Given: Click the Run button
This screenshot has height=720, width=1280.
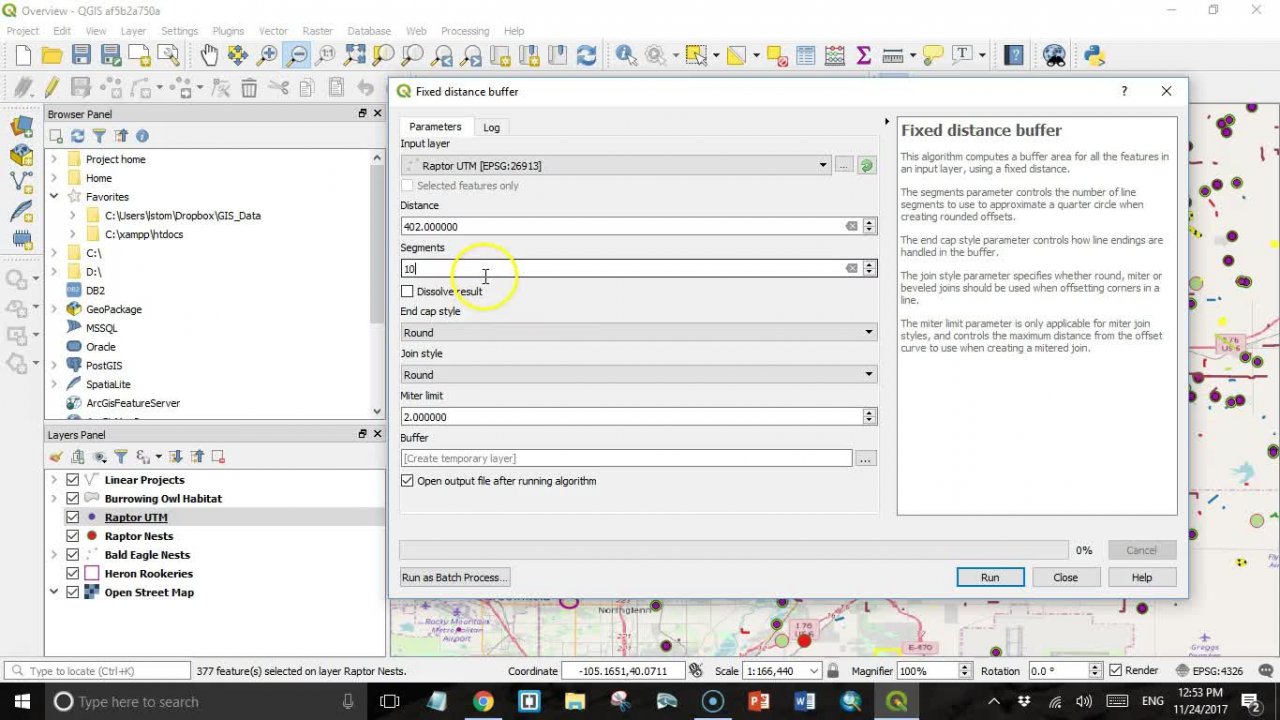Looking at the screenshot, I should (989, 577).
